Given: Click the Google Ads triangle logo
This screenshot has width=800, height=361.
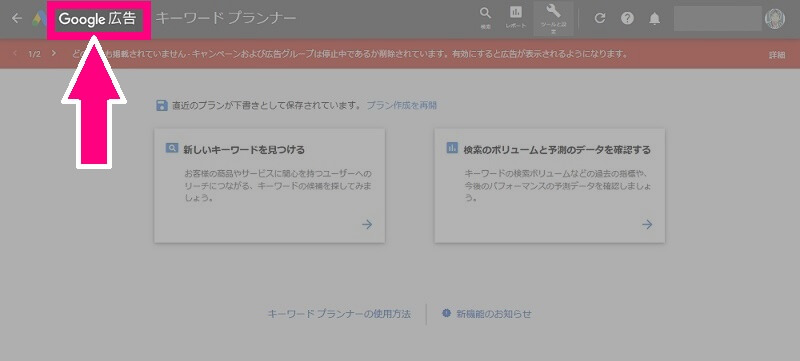Looking at the screenshot, I should point(39,19).
